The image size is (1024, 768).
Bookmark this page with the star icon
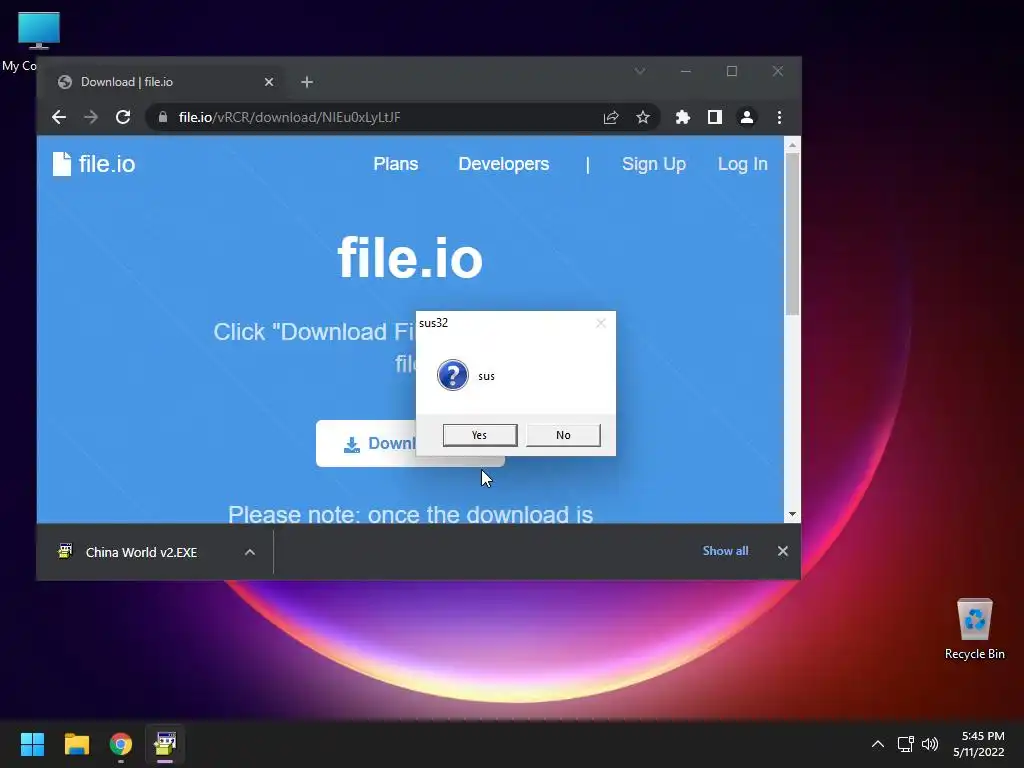click(x=643, y=118)
